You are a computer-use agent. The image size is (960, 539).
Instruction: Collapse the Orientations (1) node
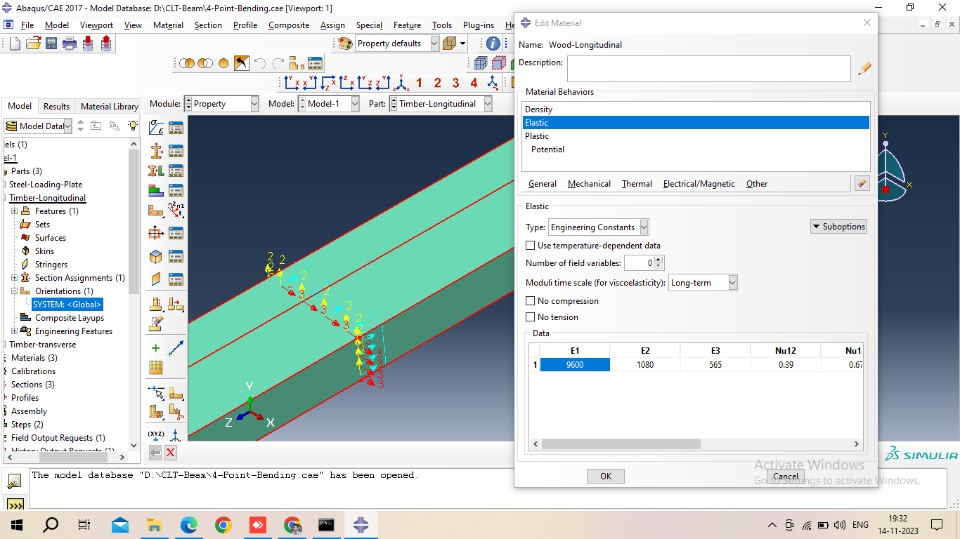pos(14,291)
